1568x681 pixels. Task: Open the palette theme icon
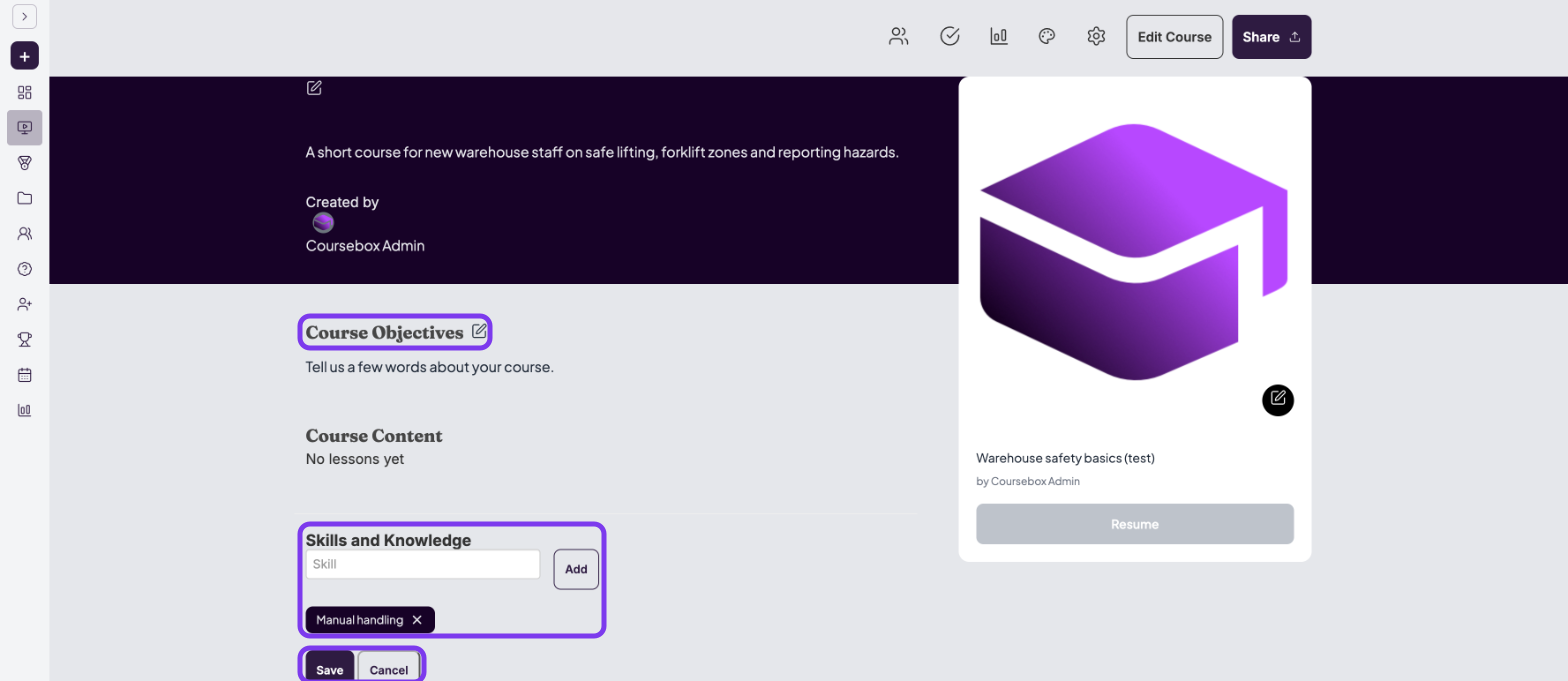point(1047,37)
